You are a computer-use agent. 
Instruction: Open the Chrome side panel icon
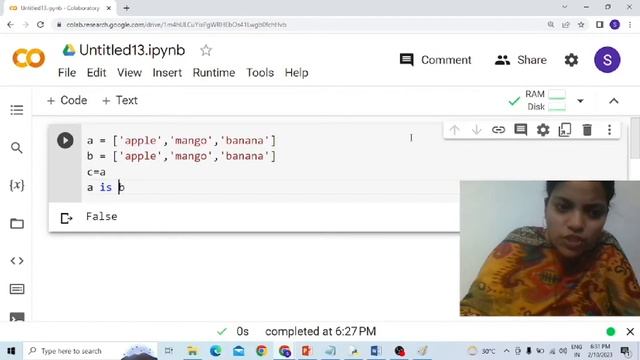pos(599,25)
